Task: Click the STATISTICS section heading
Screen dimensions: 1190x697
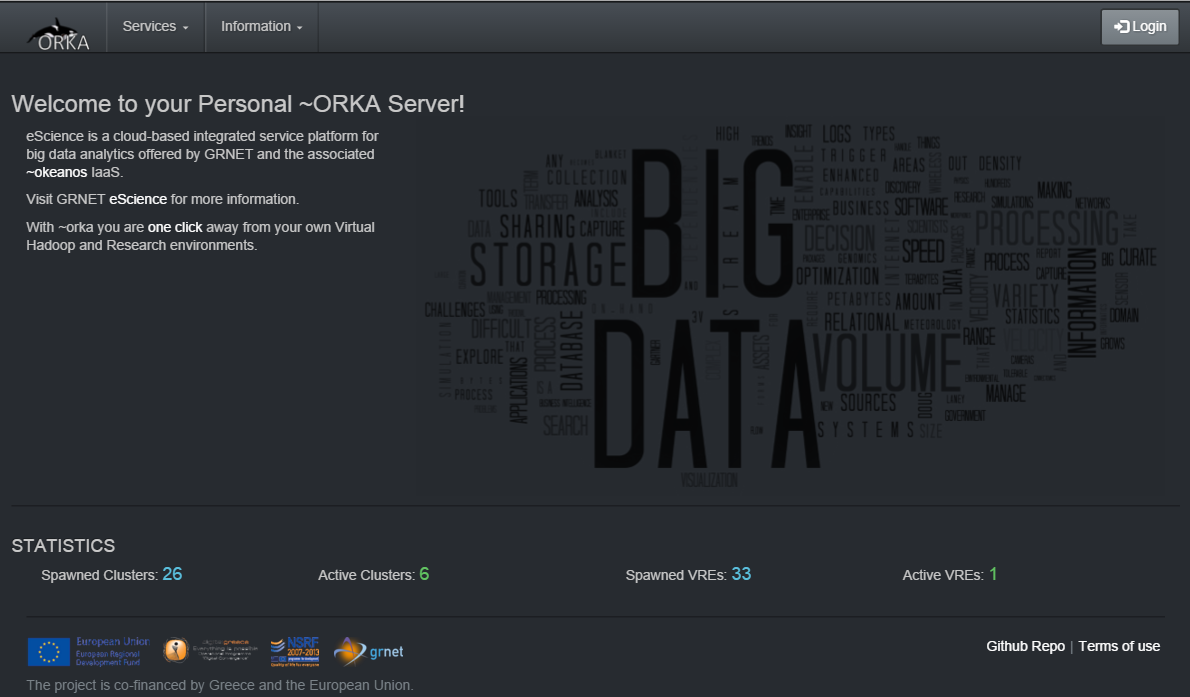Action: [63, 546]
